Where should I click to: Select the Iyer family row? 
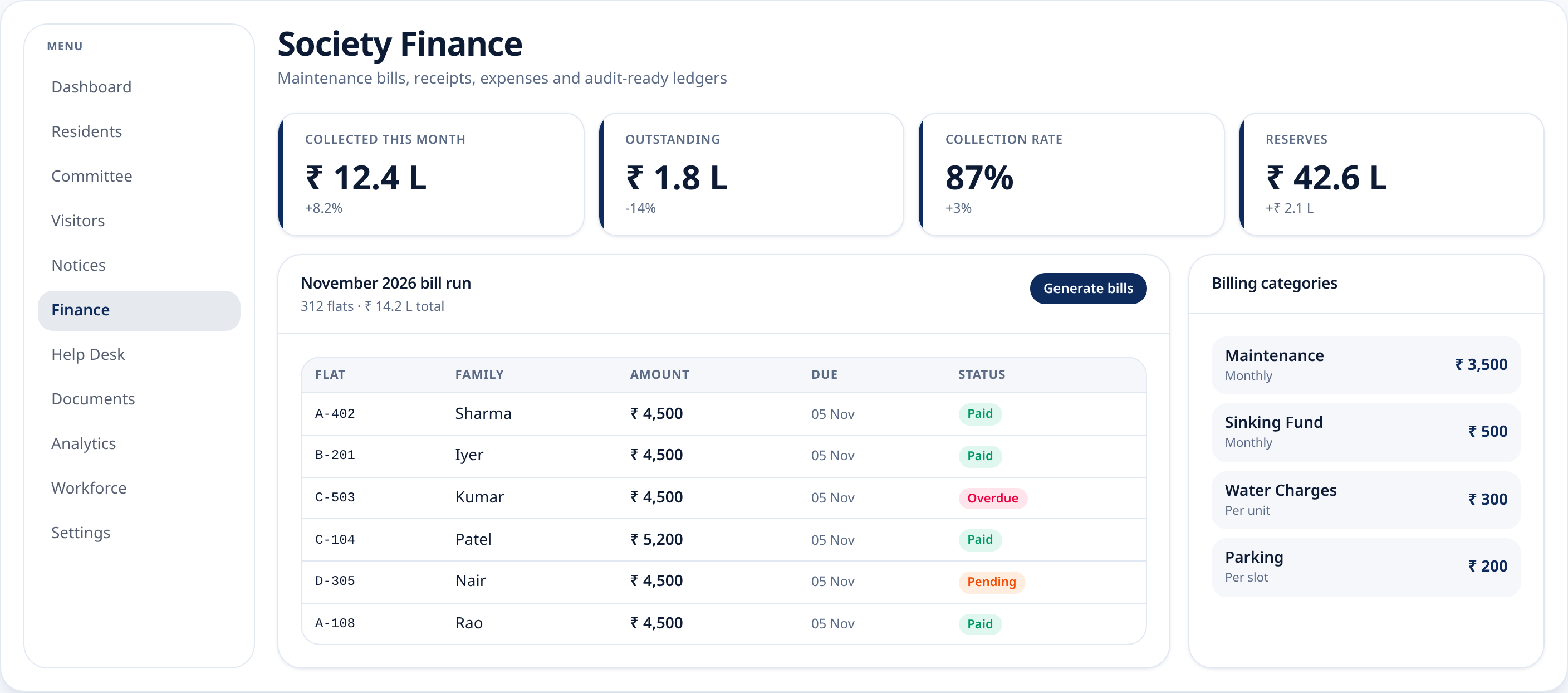[723, 456]
